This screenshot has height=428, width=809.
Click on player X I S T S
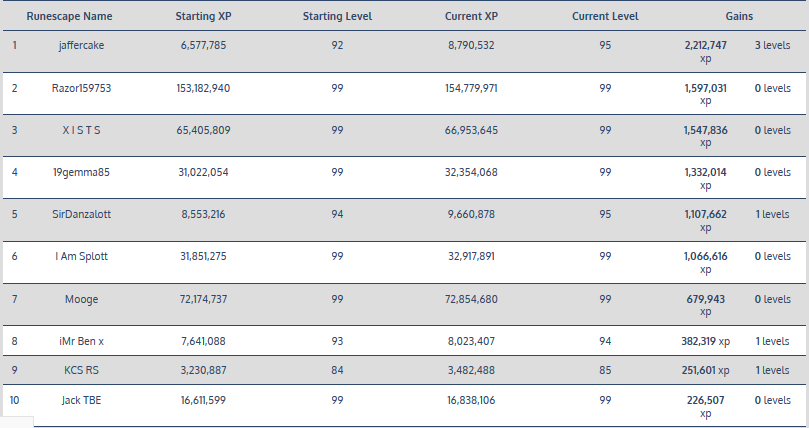(81, 130)
